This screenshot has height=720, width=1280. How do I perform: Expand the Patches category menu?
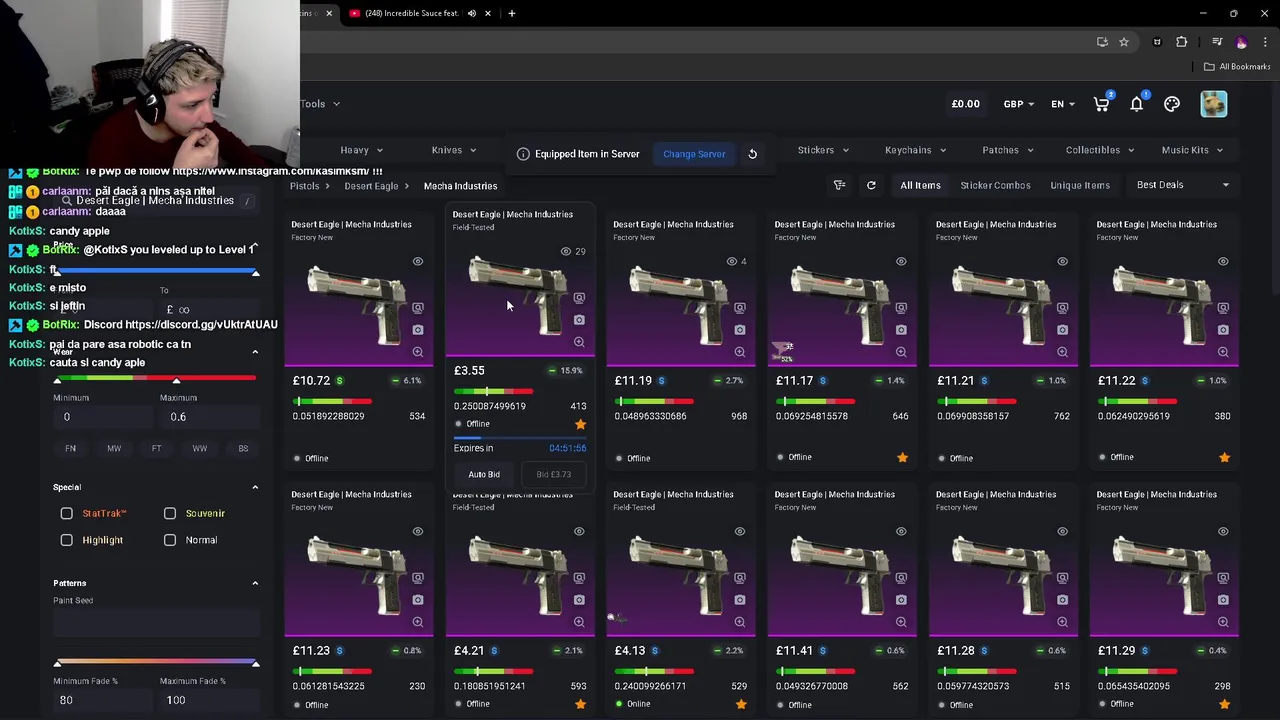(1007, 150)
